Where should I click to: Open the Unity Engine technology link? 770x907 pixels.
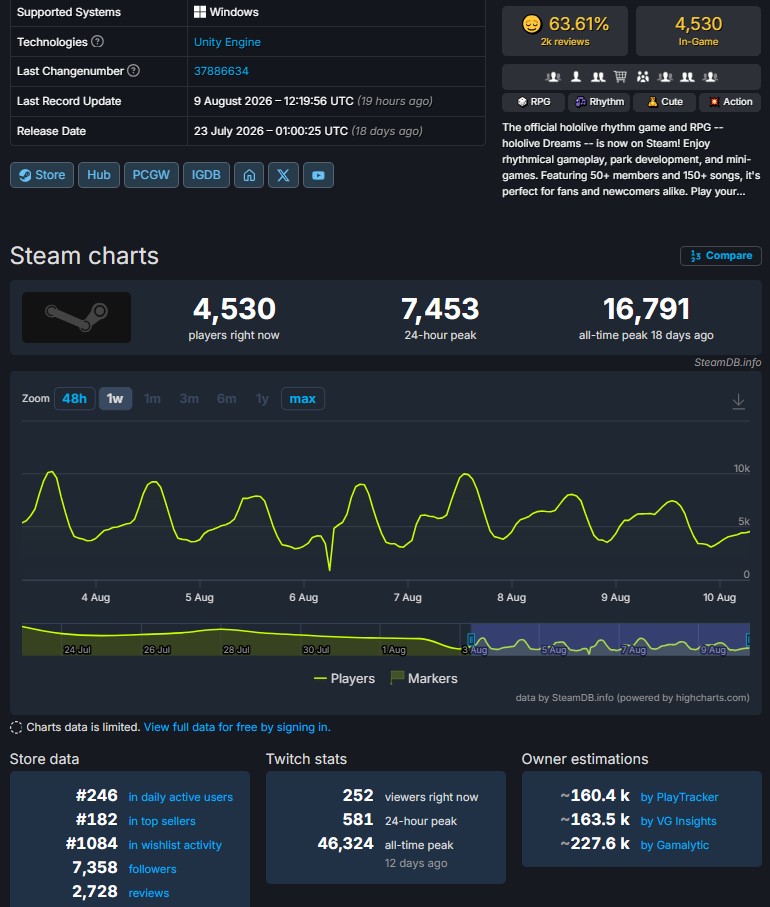click(227, 42)
